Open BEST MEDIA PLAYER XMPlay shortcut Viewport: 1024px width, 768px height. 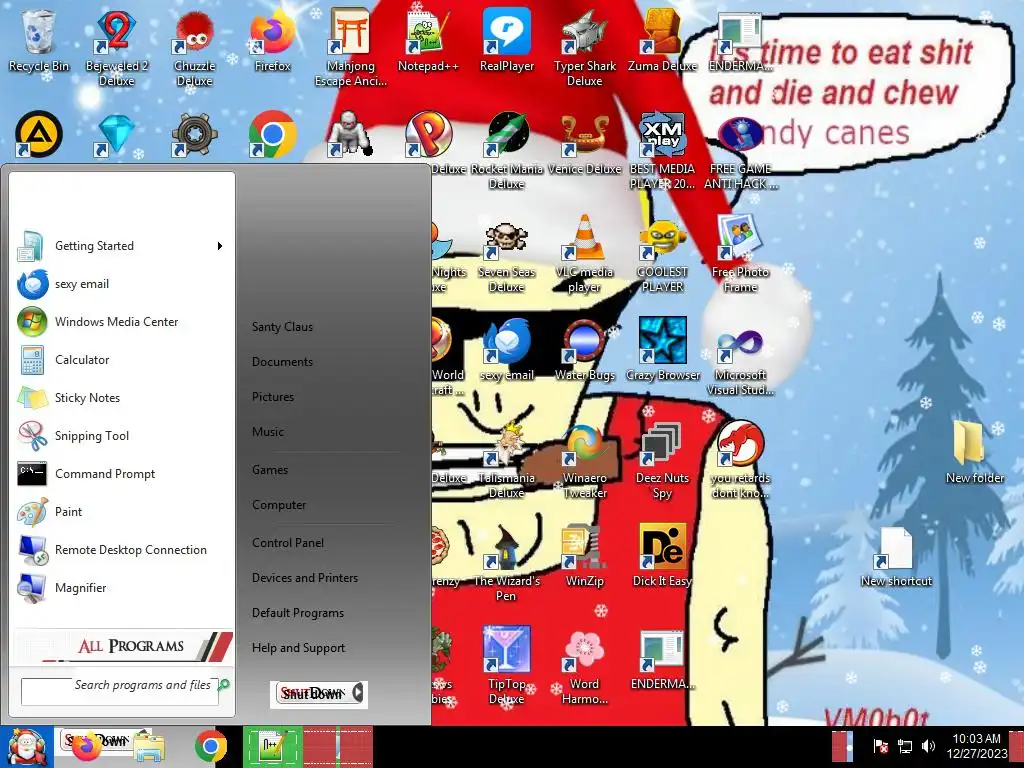[x=662, y=150]
